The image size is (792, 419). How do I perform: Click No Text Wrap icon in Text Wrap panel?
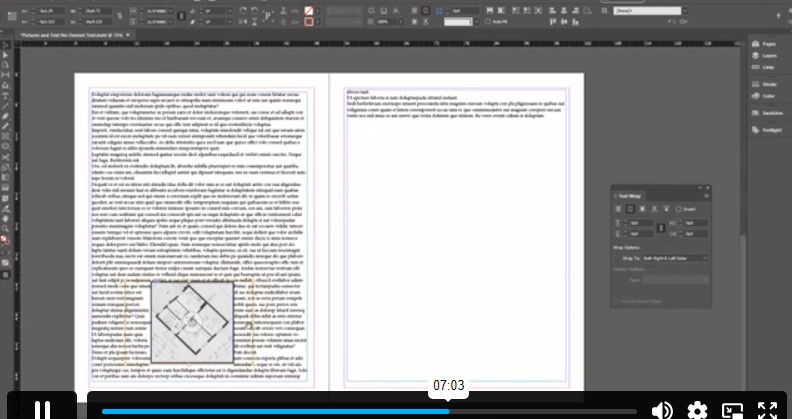pos(618,209)
